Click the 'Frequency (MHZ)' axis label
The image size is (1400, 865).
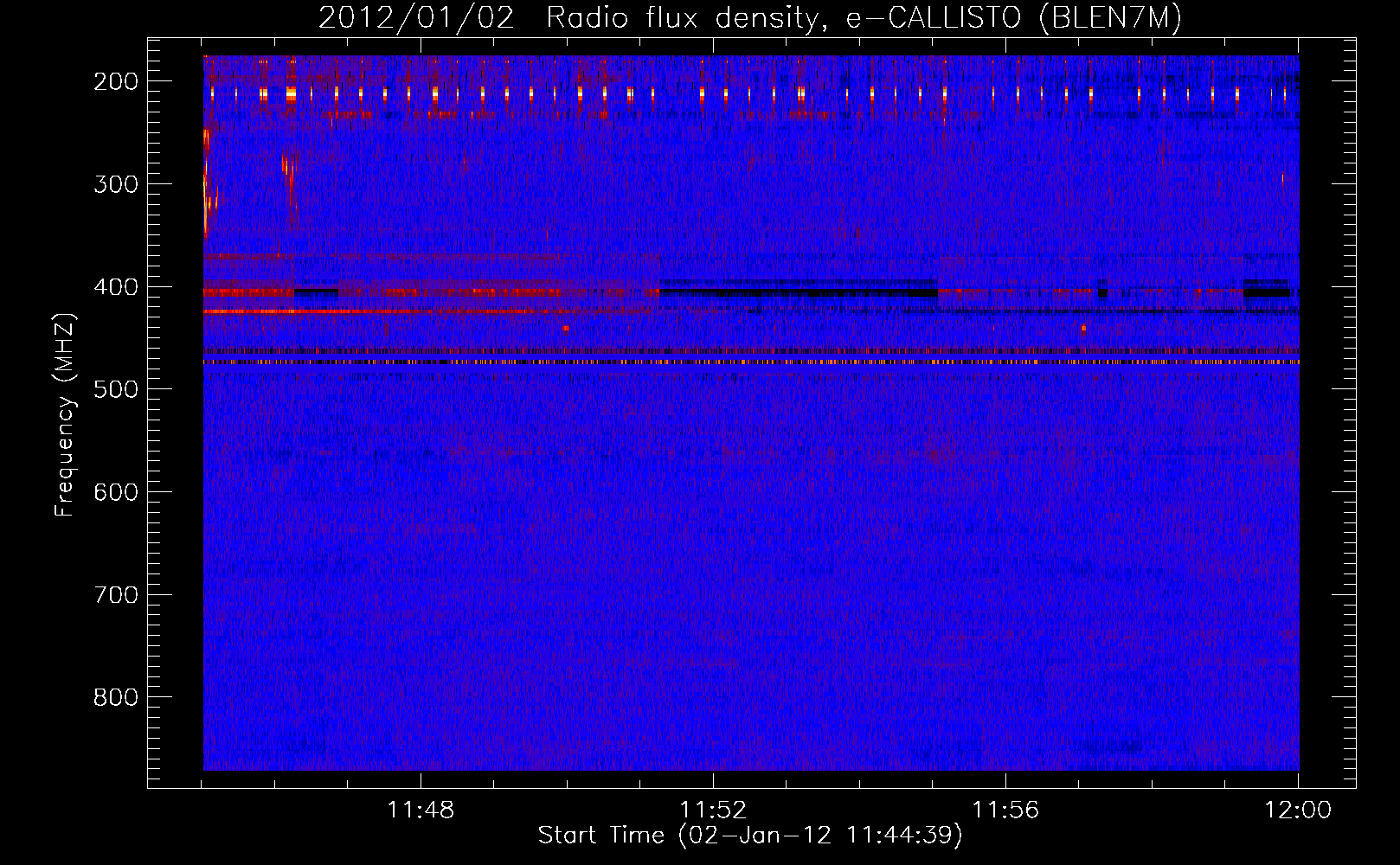(65, 415)
